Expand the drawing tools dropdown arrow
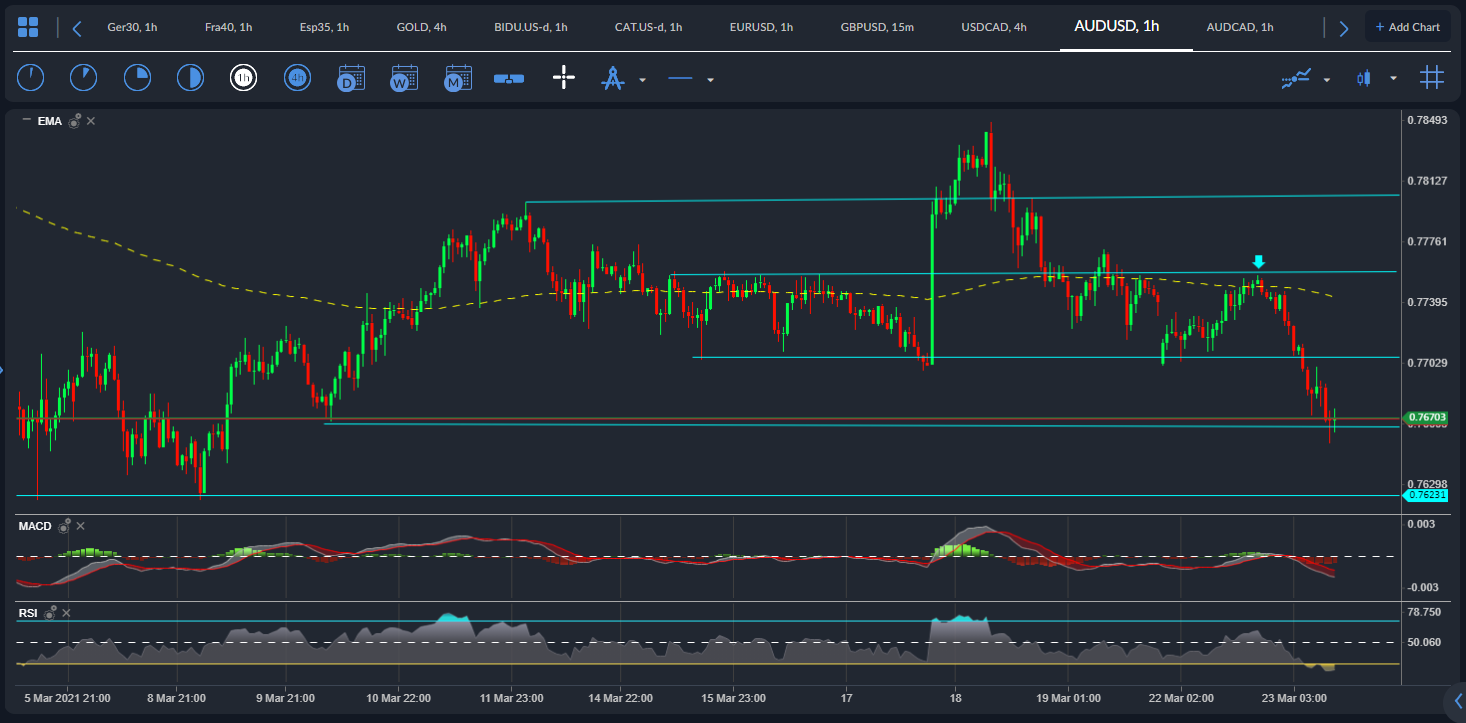Screen dimensions: 1466x723 (x=642, y=79)
